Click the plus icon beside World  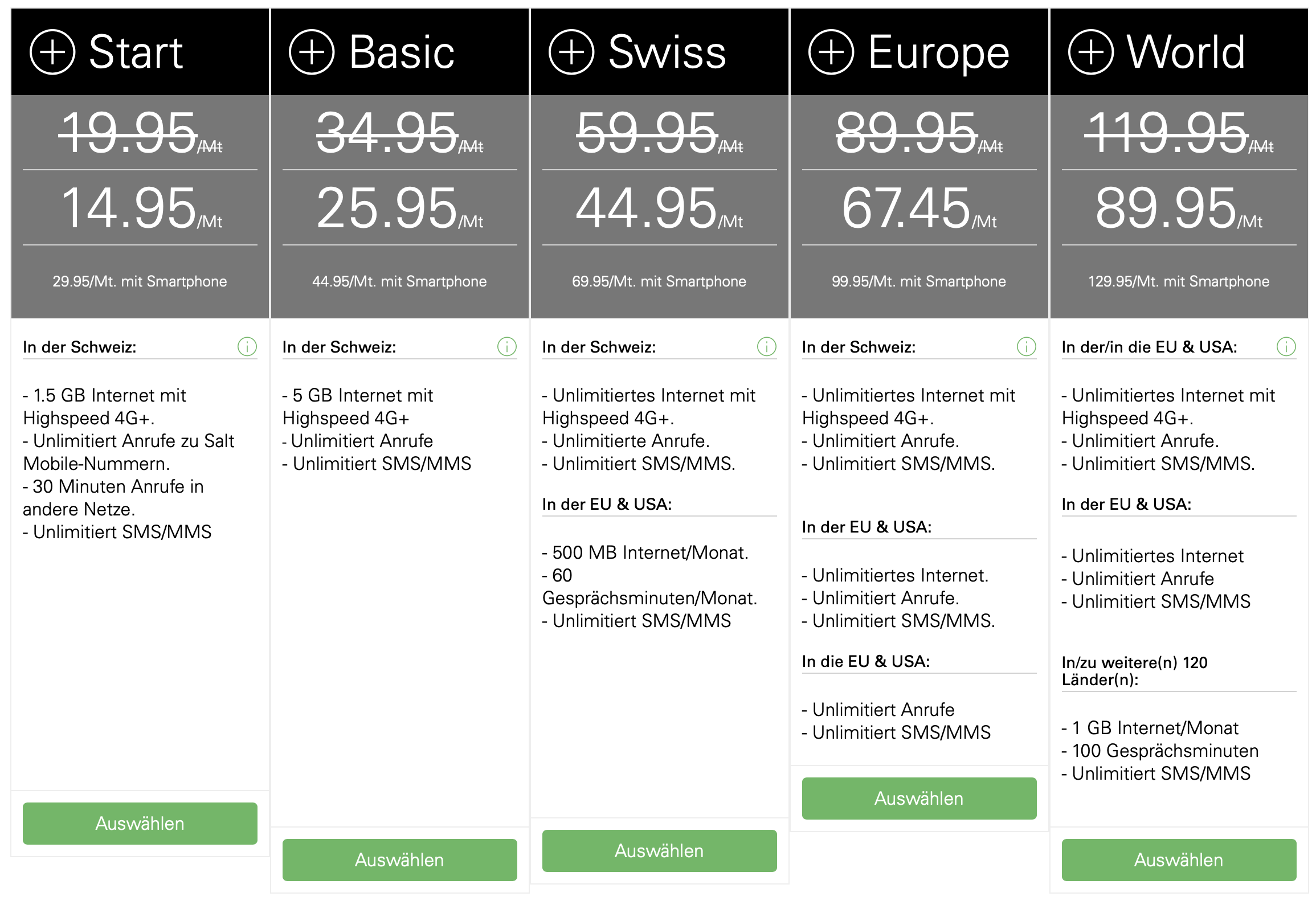click(x=1091, y=52)
